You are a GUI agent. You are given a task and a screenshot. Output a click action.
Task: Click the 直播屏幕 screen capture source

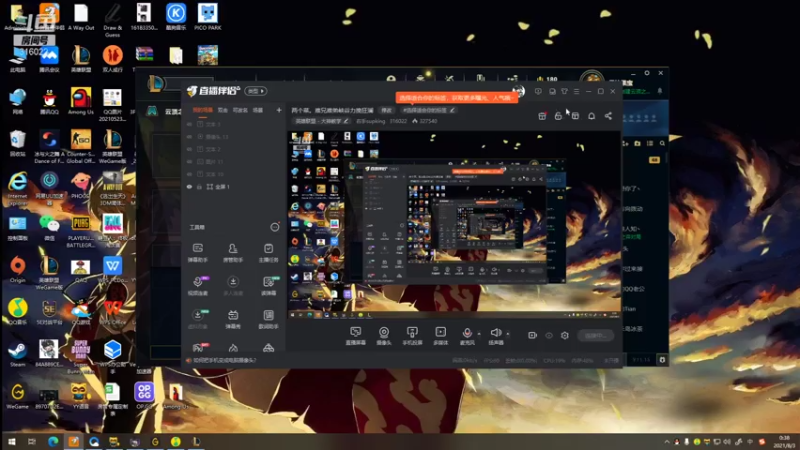(356, 336)
